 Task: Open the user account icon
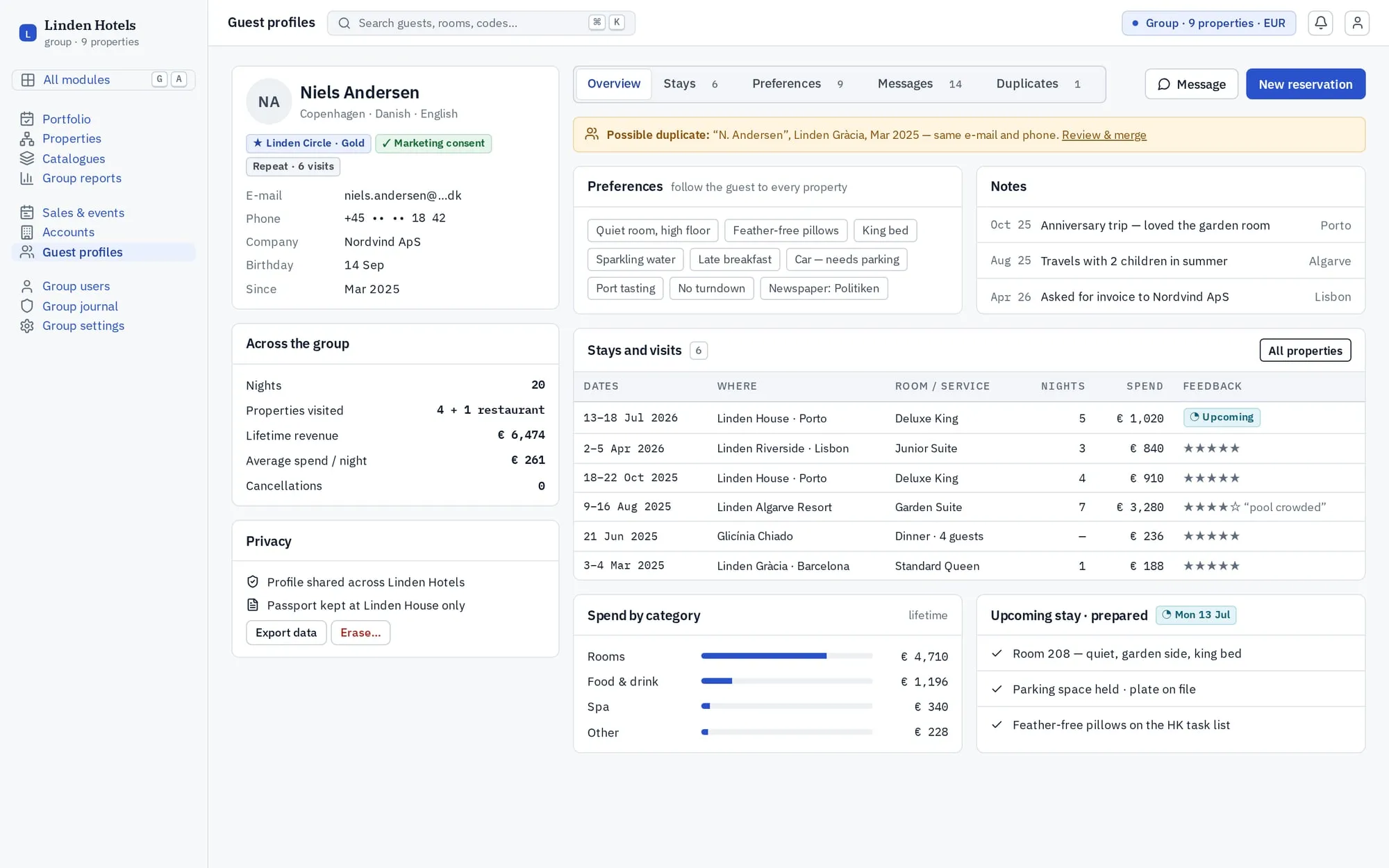tap(1356, 23)
